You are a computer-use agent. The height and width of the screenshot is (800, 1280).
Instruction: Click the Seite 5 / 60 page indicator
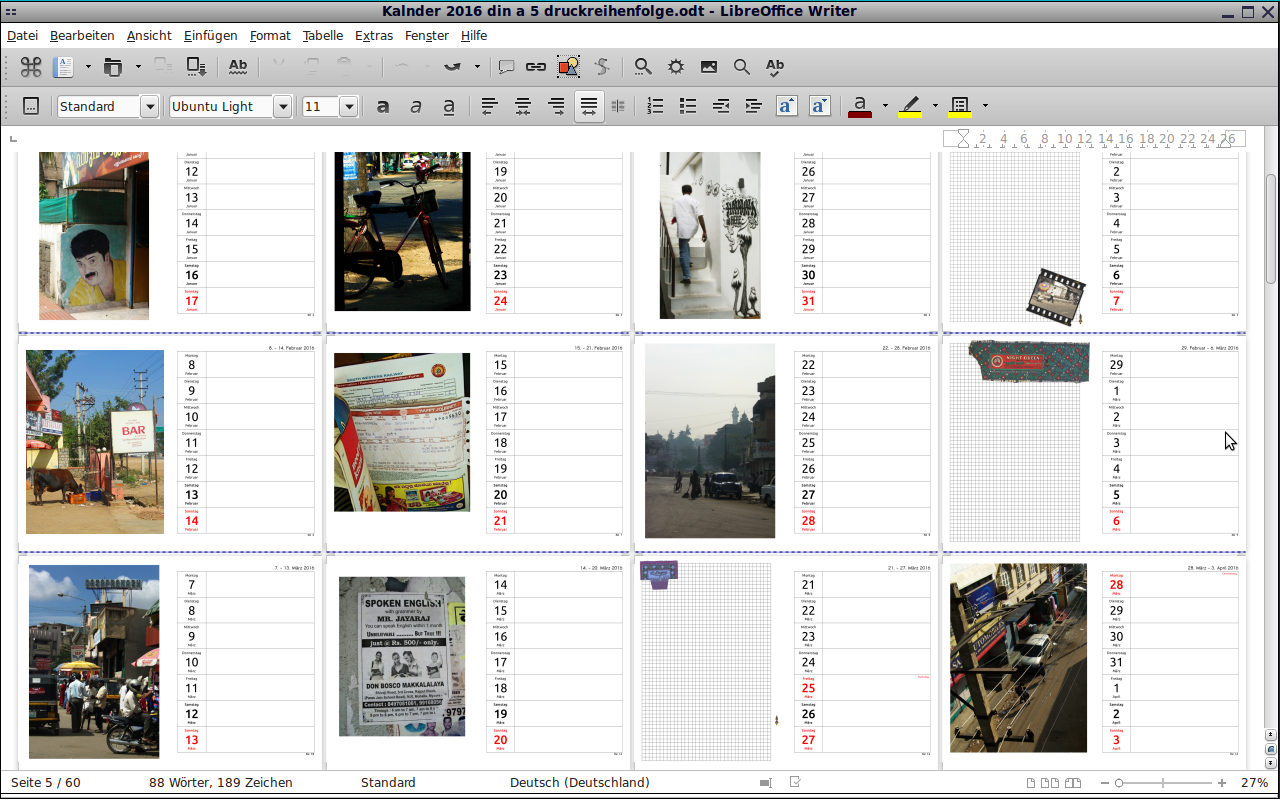click(x=46, y=782)
